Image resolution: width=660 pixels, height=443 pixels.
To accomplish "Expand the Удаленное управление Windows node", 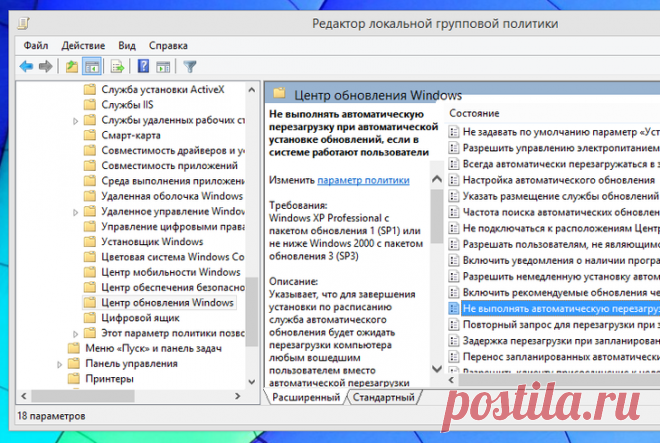I will coord(75,212).
